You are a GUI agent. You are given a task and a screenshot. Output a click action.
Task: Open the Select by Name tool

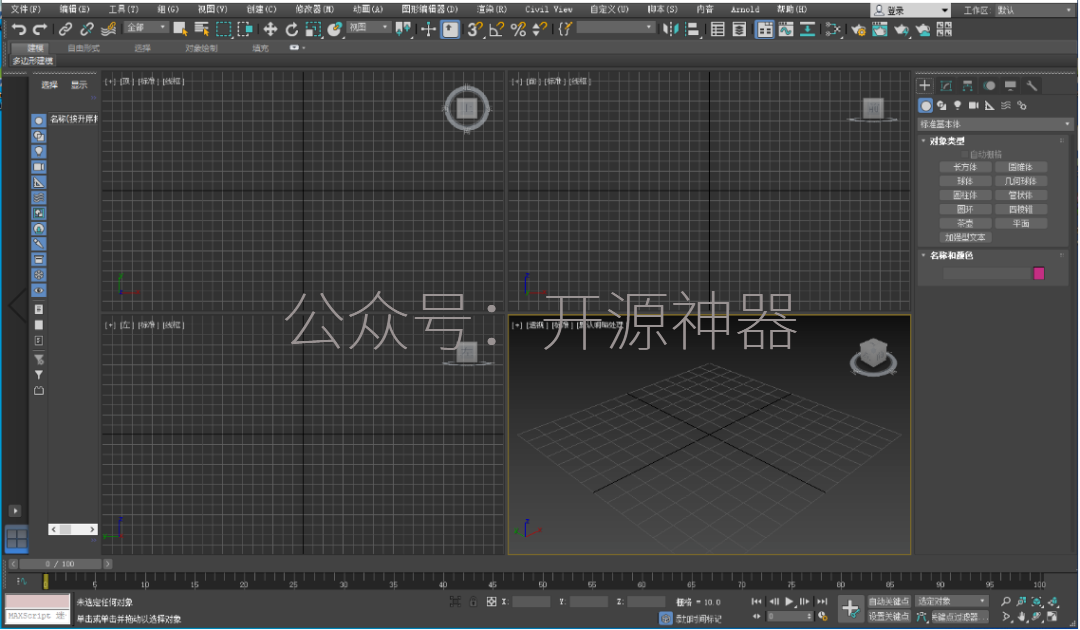click(202, 29)
